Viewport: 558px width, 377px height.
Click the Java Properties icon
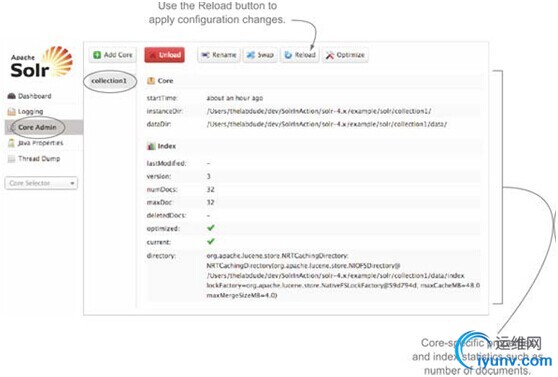(11, 143)
